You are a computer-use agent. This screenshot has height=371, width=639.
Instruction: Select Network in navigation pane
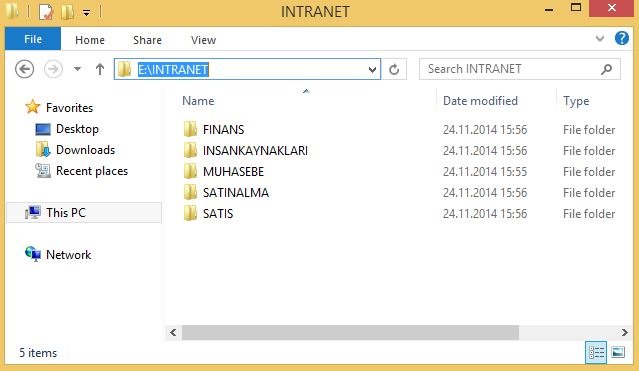click(x=68, y=255)
